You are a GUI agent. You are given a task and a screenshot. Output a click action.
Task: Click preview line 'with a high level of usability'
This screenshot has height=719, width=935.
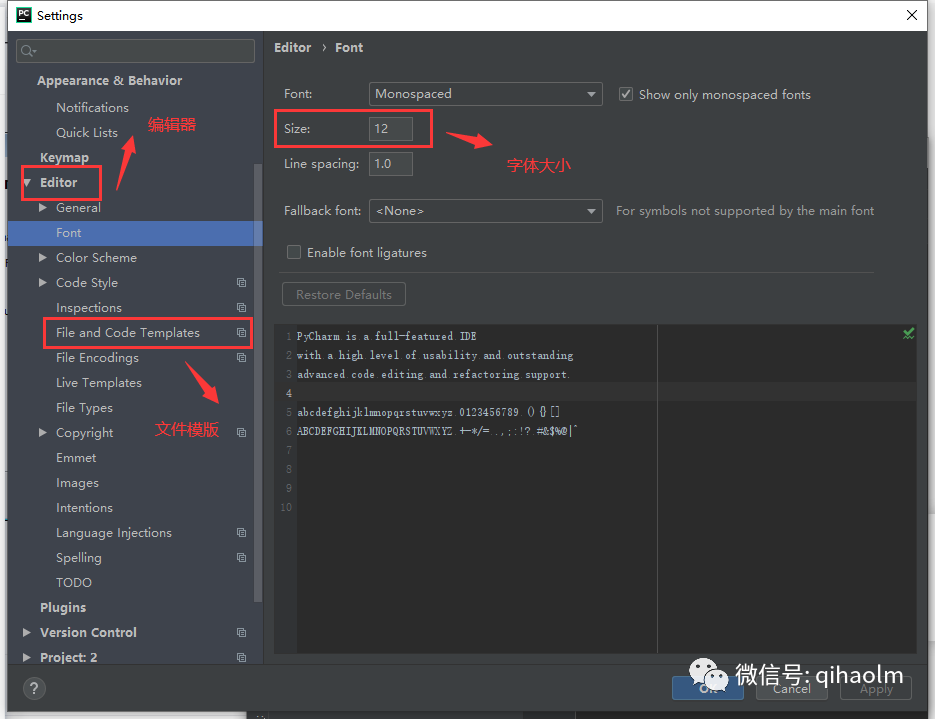pyautogui.click(x=435, y=355)
